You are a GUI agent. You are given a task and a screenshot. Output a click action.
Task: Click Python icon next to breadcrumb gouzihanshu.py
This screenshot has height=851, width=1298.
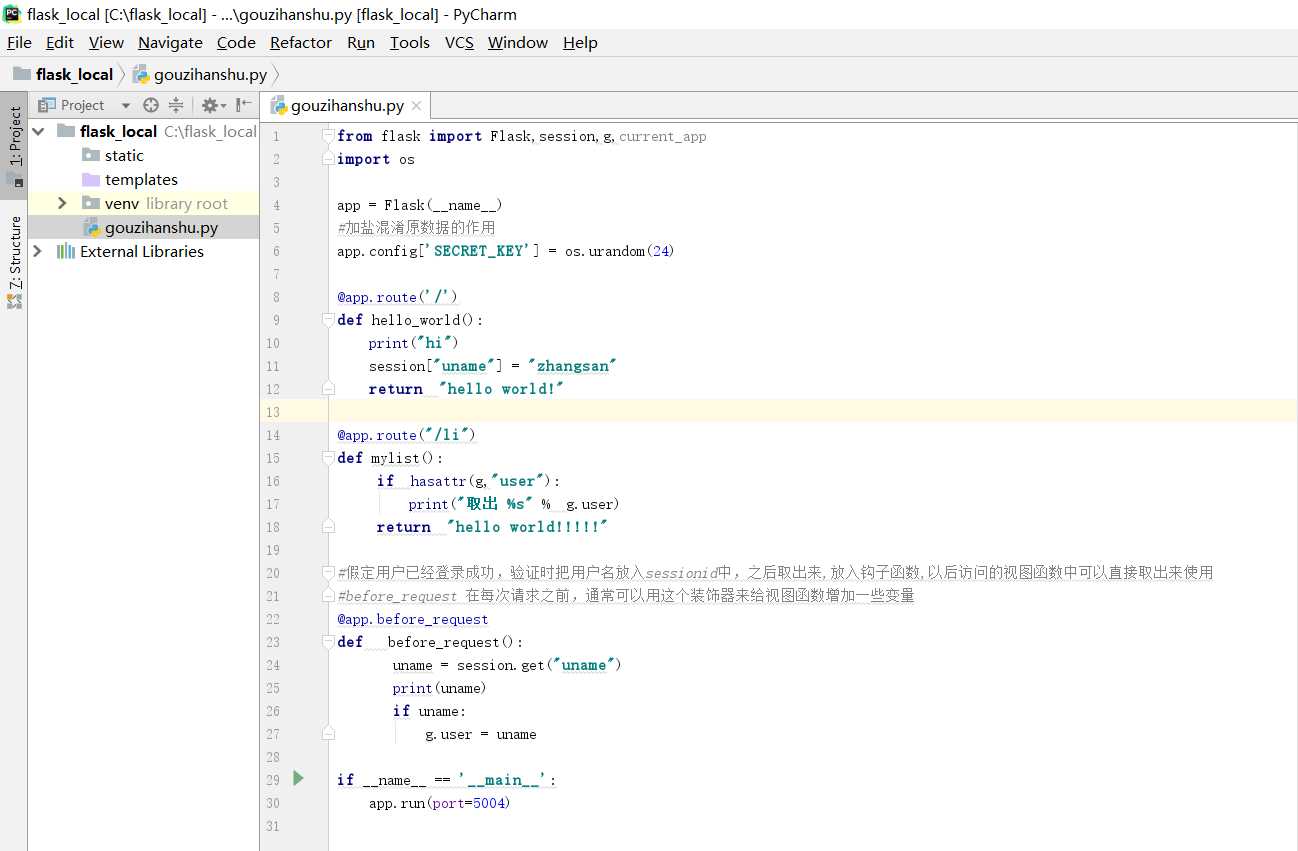(141, 74)
